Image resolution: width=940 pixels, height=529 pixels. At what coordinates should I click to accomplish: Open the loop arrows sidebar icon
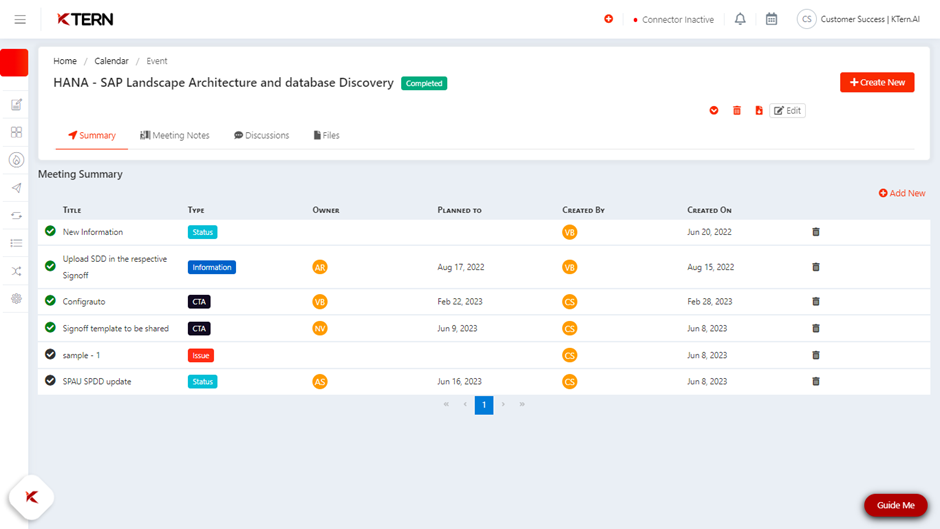[x=16, y=215]
